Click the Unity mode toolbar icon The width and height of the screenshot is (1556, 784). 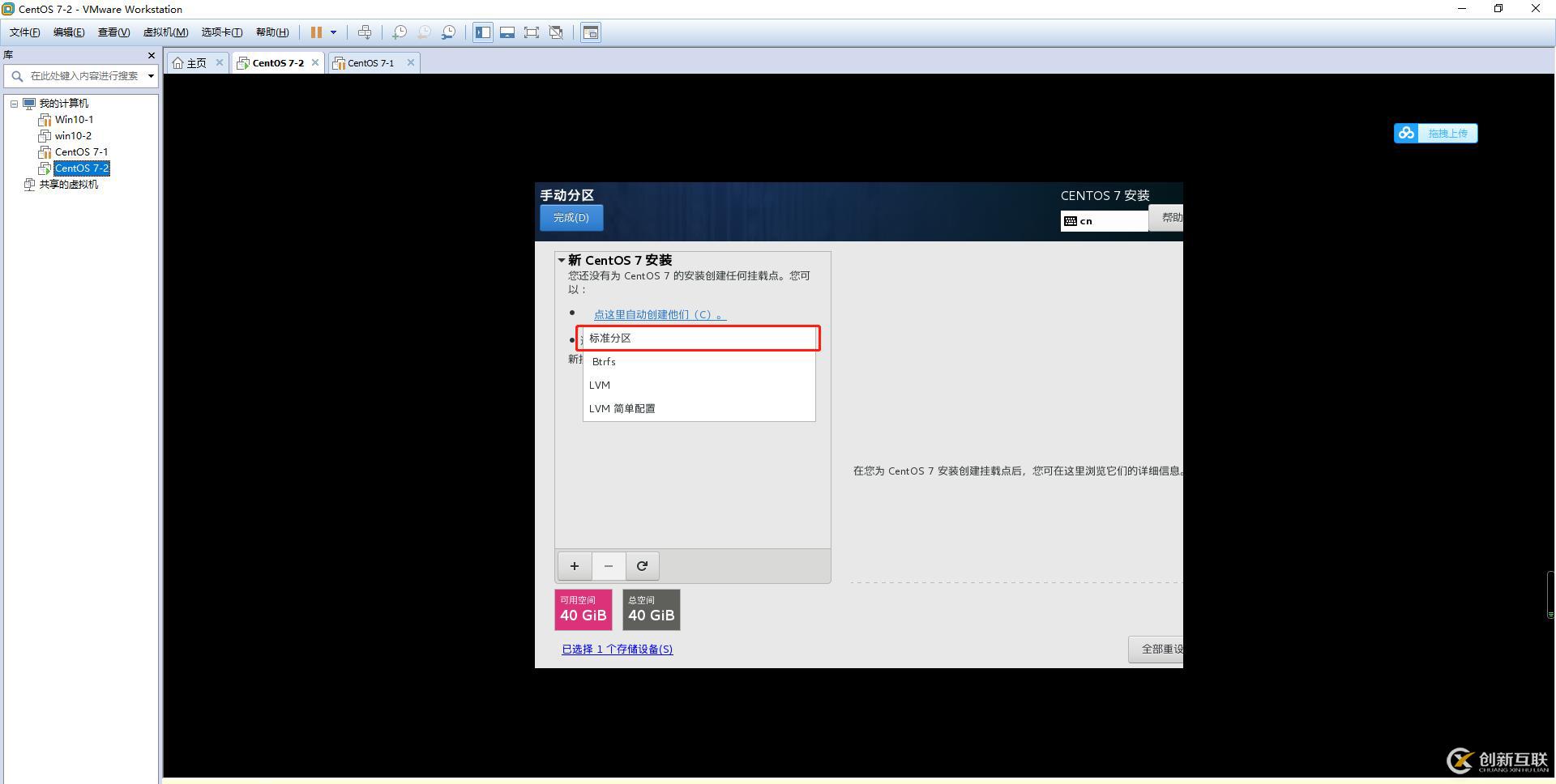pyautogui.click(x=556, y=32)
